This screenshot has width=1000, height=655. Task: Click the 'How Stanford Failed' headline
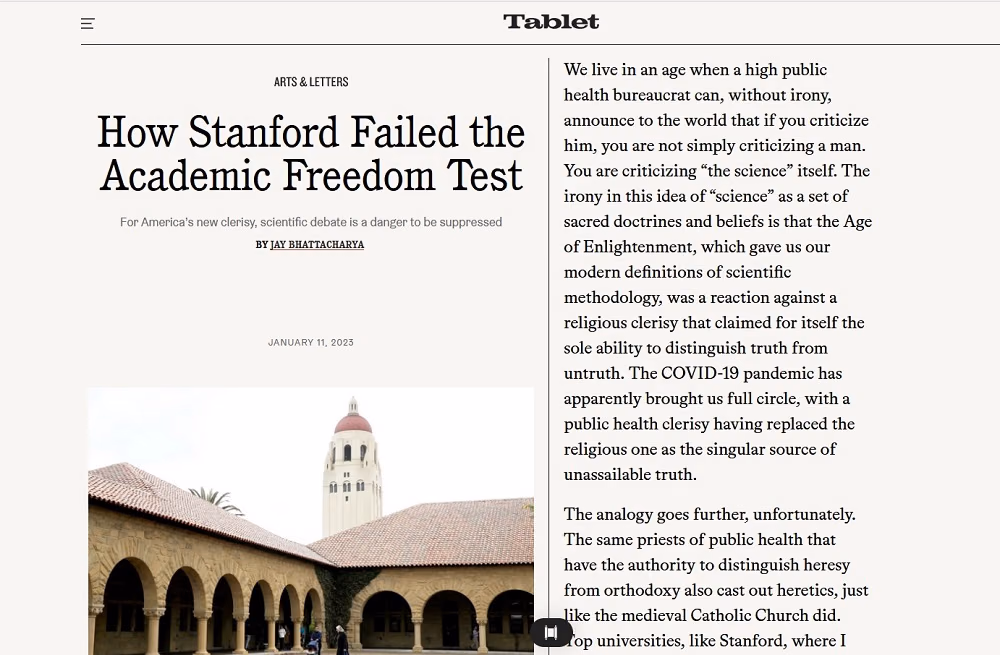click(x=311, y=154)
